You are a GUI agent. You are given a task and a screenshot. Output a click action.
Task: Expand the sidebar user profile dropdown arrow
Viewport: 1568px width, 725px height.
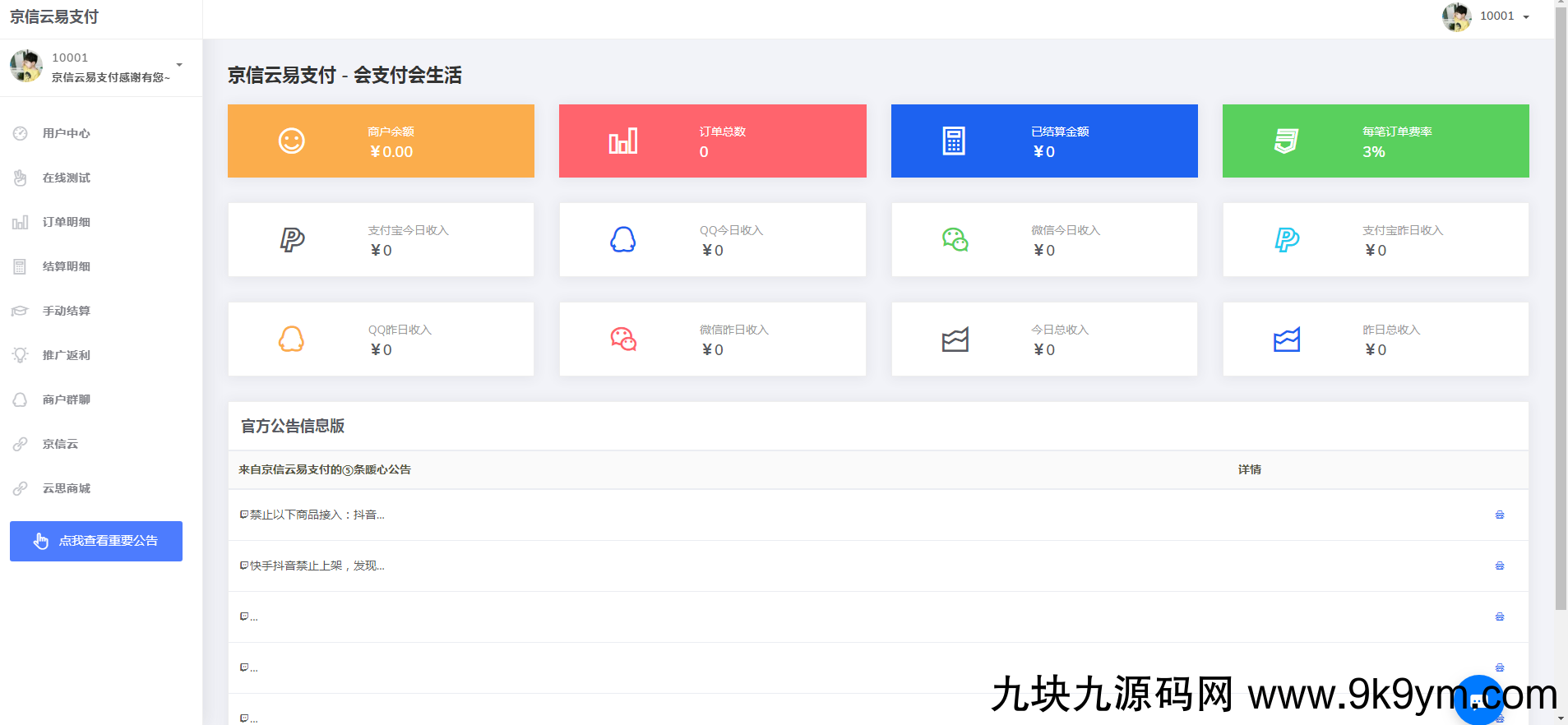(x=179, y=65)
